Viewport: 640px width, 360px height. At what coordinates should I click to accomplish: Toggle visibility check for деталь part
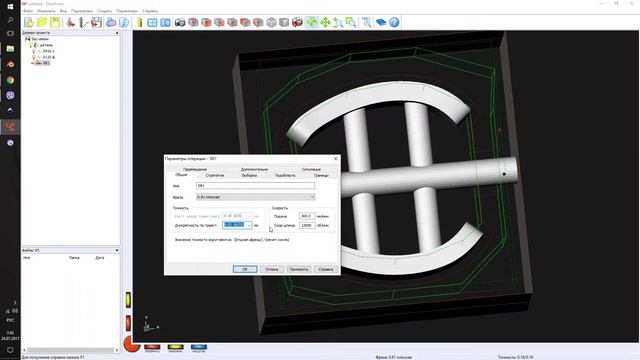tap(31, 45)
